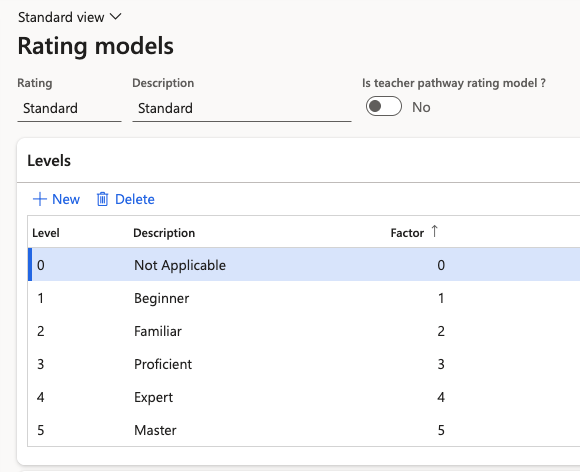
Task: Click level cell 3 in Proficient row
Action: (x=41, y=364)
